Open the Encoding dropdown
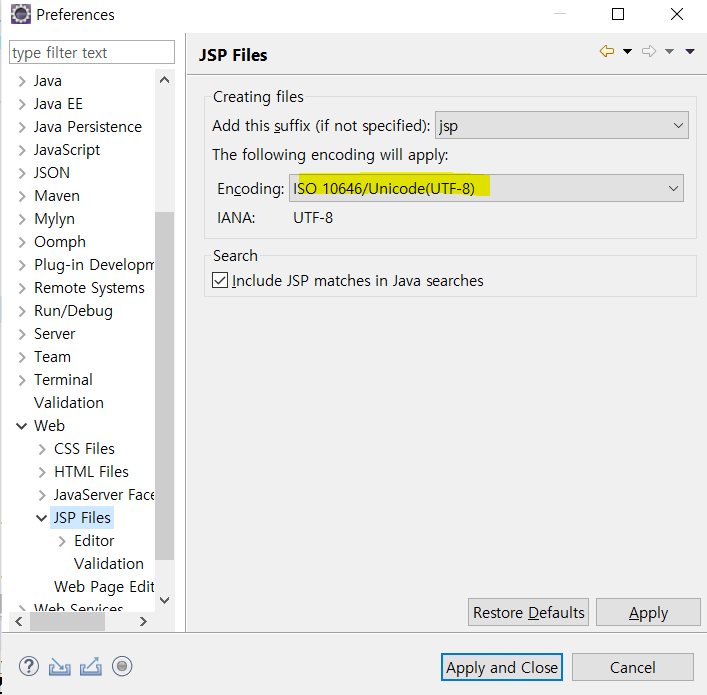The image size is (707, 695). [486, 188]
